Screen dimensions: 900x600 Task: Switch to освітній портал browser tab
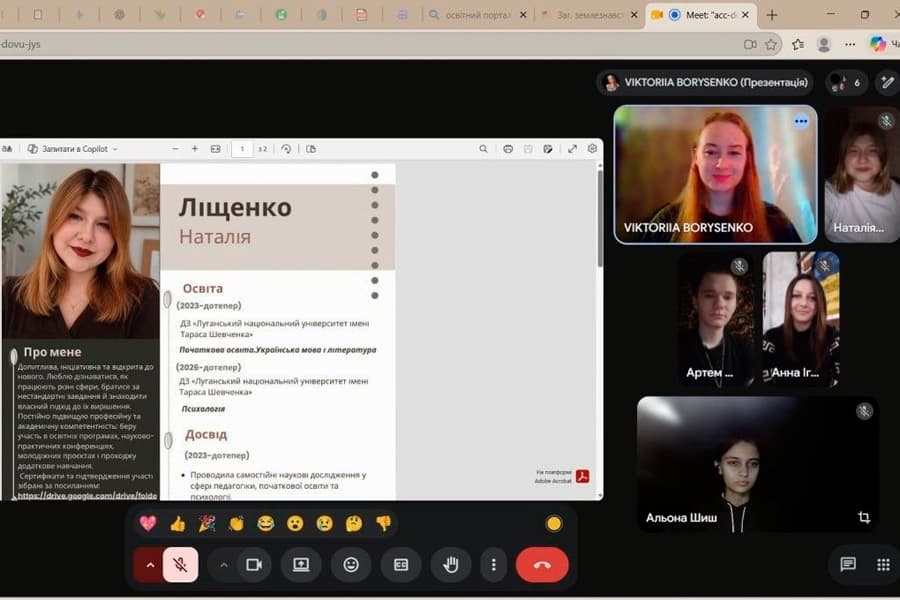(478, 15)
